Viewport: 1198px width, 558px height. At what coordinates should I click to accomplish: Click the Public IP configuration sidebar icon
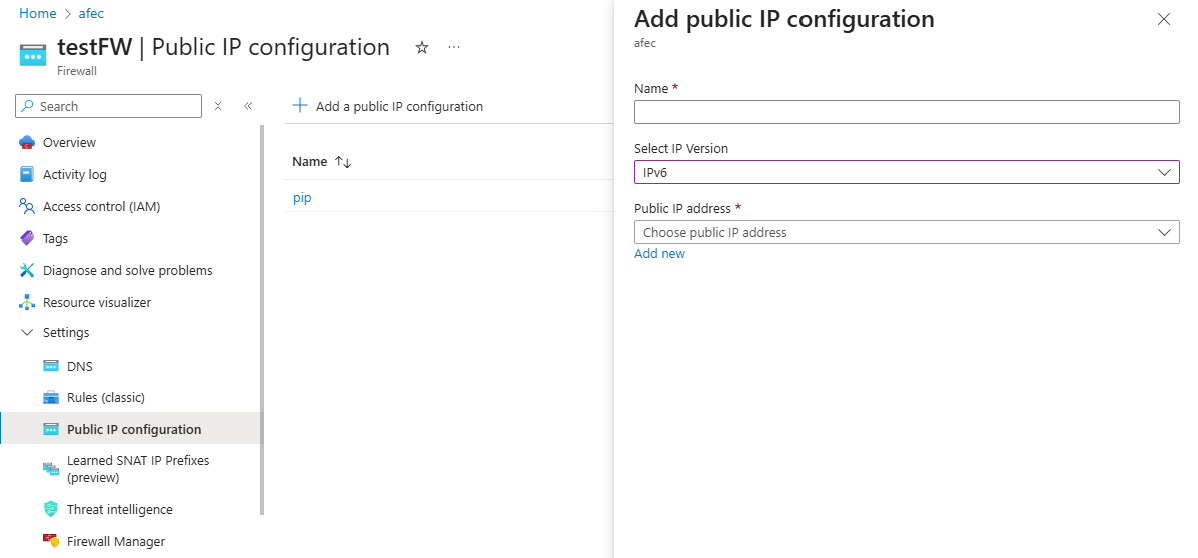point(51,430)
